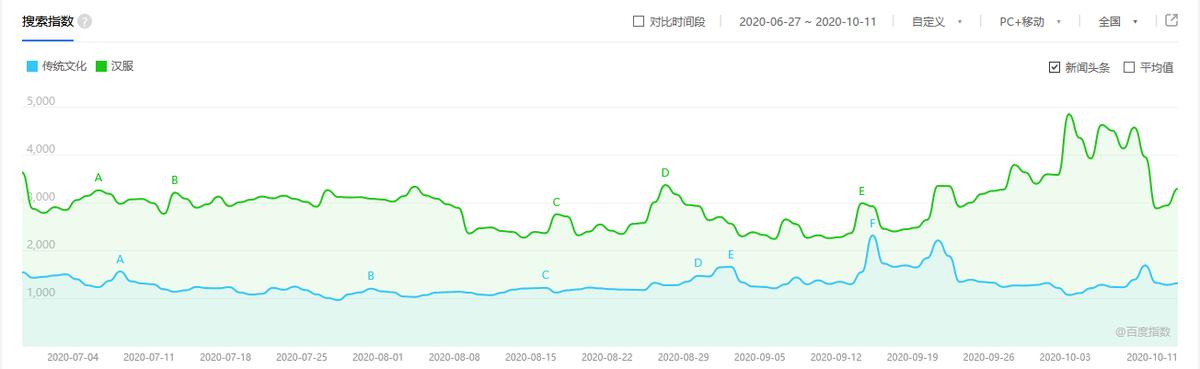The width and height of the screenshot is (1200, 369).
Task: Open the 全国 region dropdown
Action: 1118,21
